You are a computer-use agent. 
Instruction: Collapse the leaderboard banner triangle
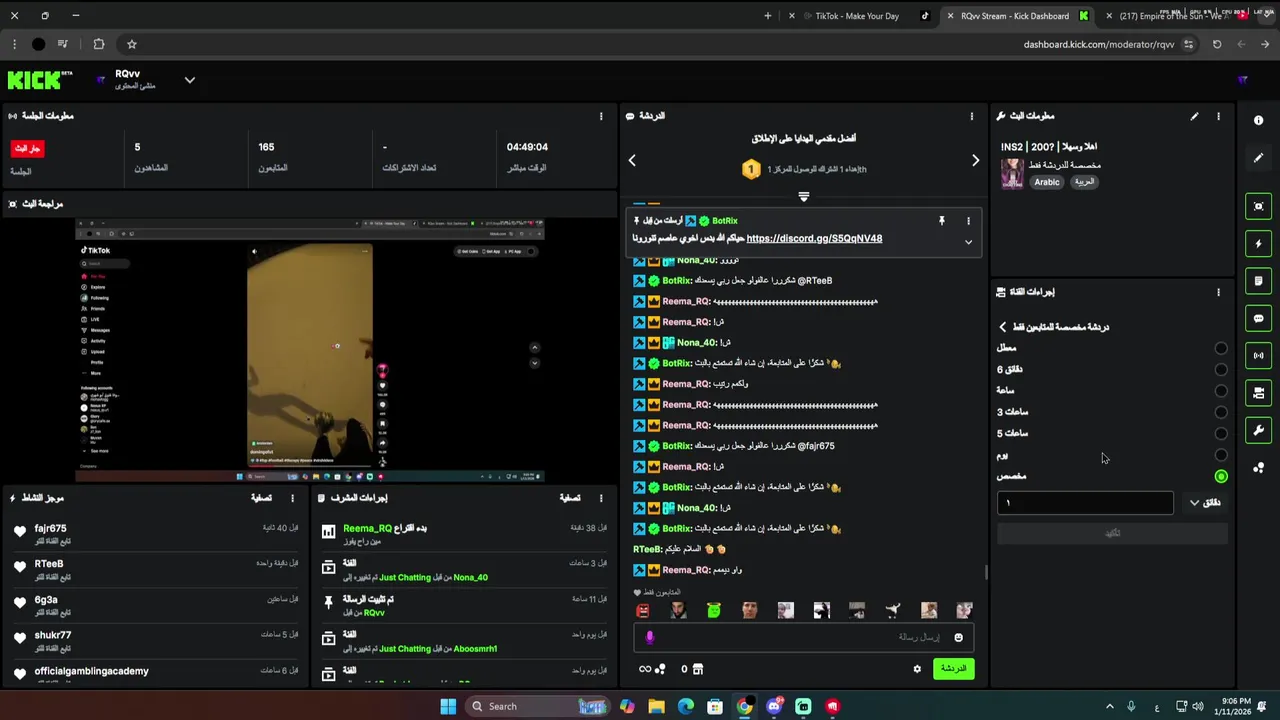tap(803, 197)
